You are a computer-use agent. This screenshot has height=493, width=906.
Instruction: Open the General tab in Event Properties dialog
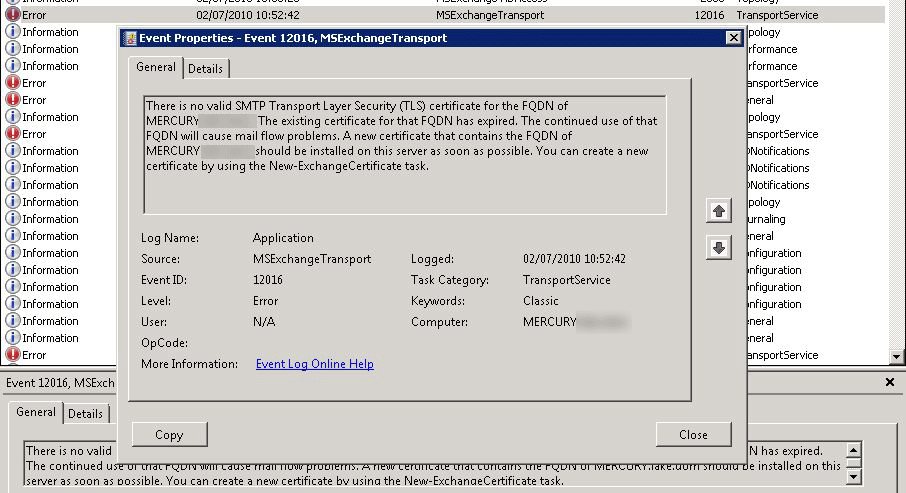click(155, 67)
